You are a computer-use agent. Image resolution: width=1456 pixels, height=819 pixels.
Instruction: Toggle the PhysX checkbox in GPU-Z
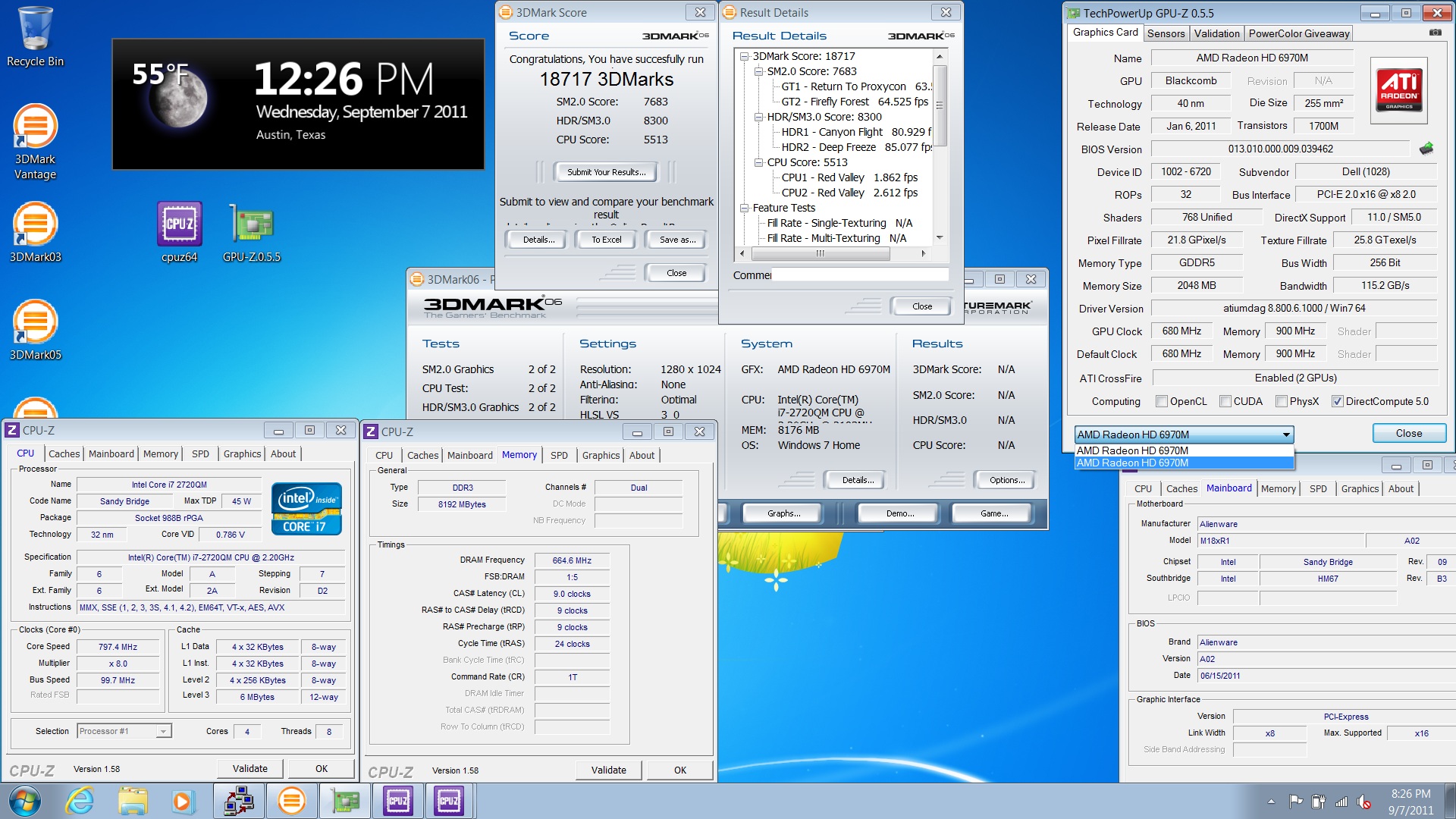point(1281,401)
